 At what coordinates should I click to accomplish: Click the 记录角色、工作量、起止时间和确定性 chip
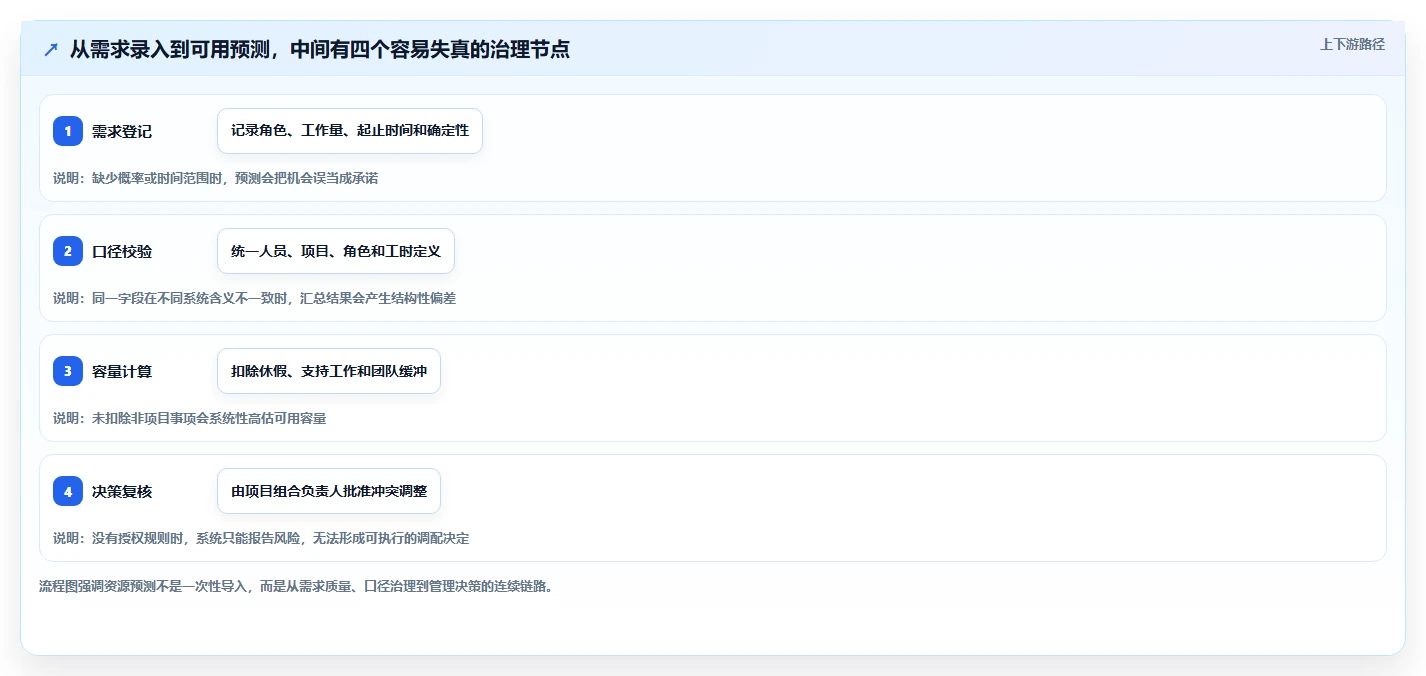pyautogui.click(x=350, y=131)
